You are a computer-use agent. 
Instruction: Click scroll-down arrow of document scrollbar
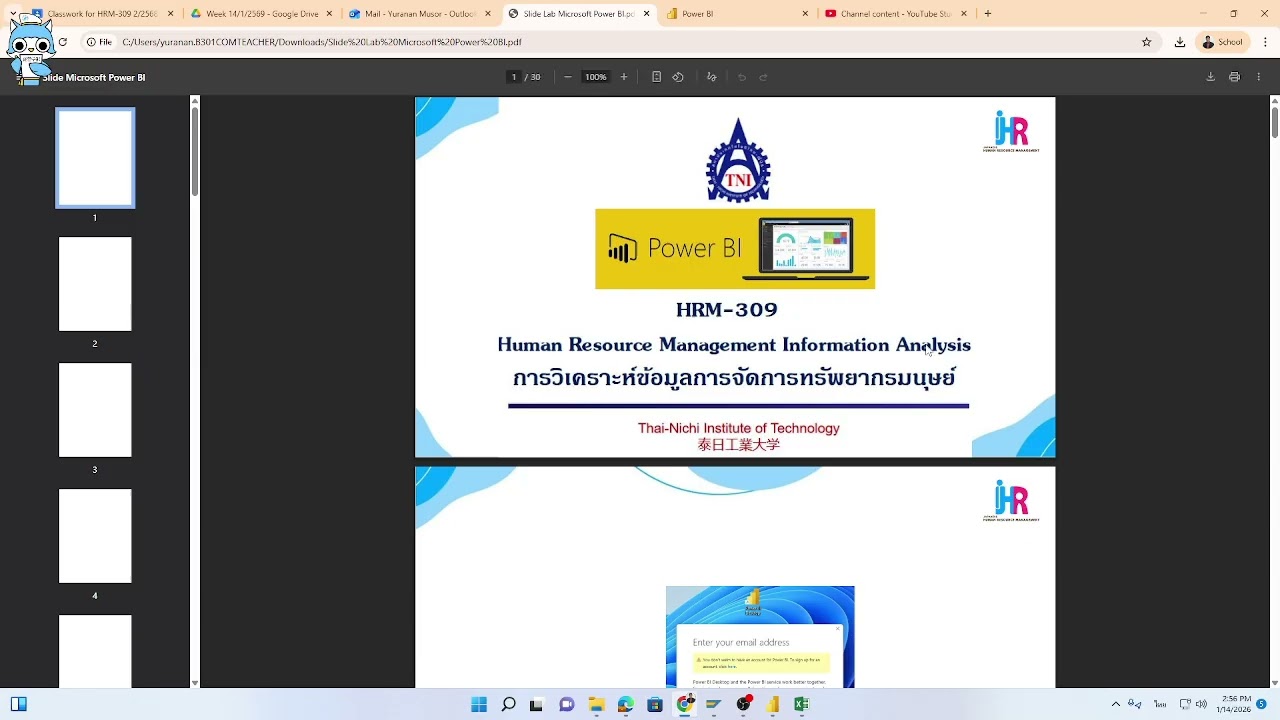click(1275, 683)
